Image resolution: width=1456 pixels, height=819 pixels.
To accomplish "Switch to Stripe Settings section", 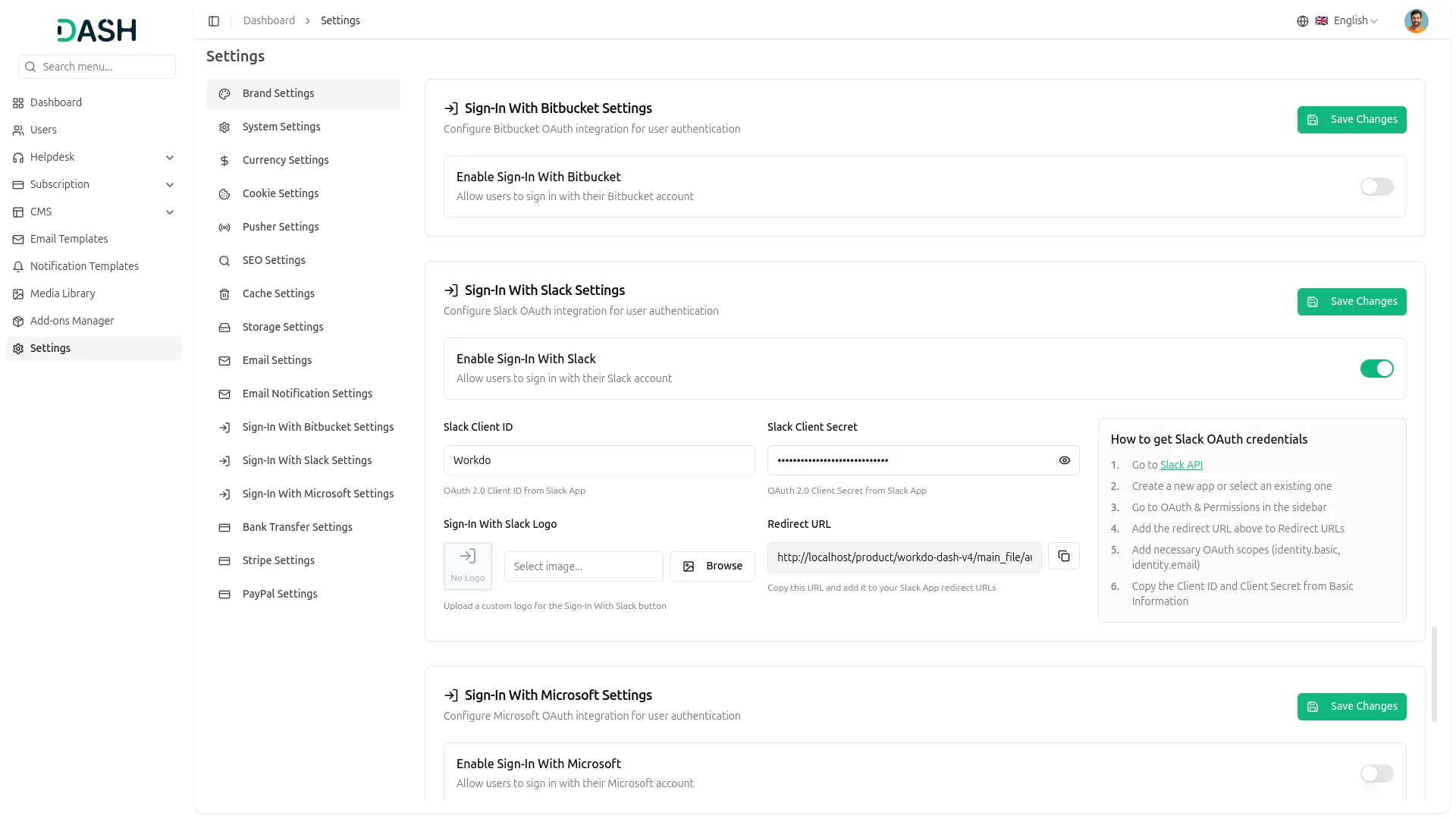I will click(x=278, y=560).
